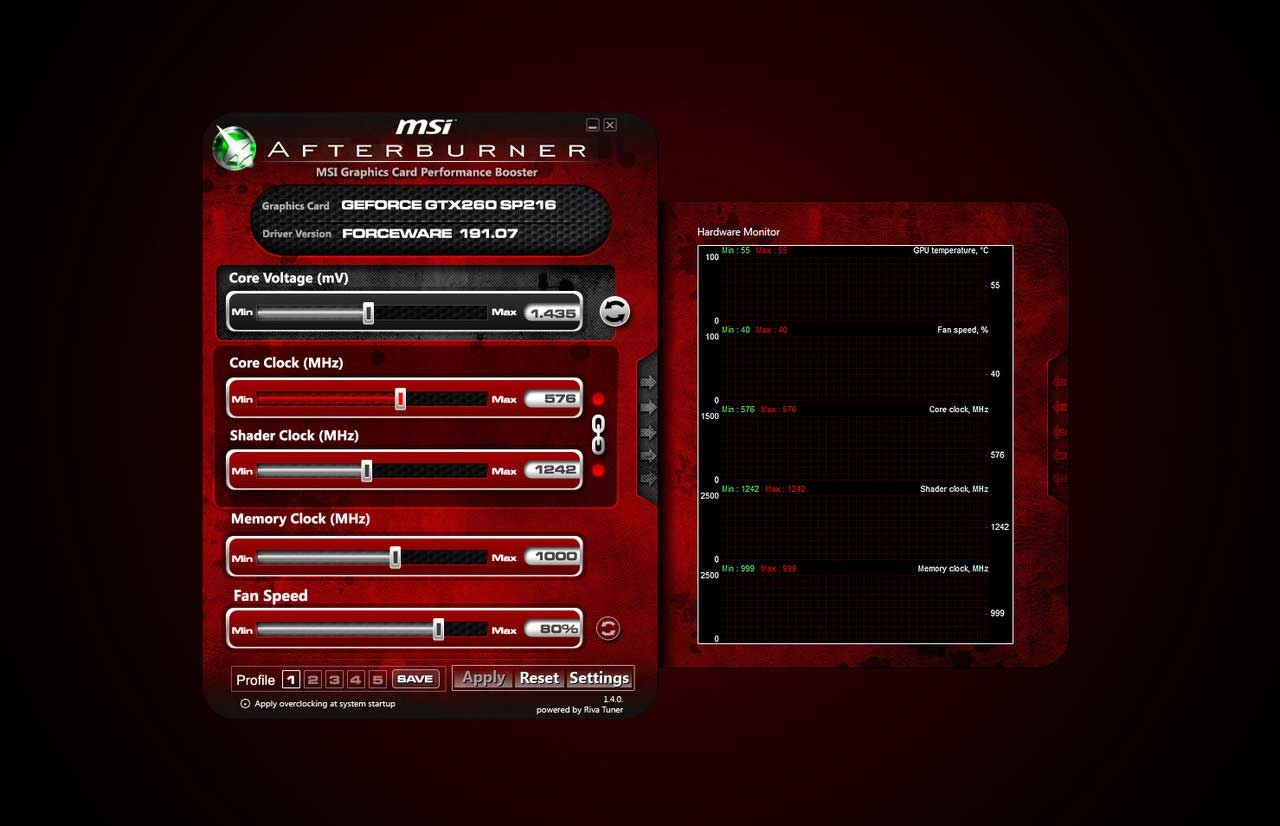Click the Shader Clock slider handle

366,470
